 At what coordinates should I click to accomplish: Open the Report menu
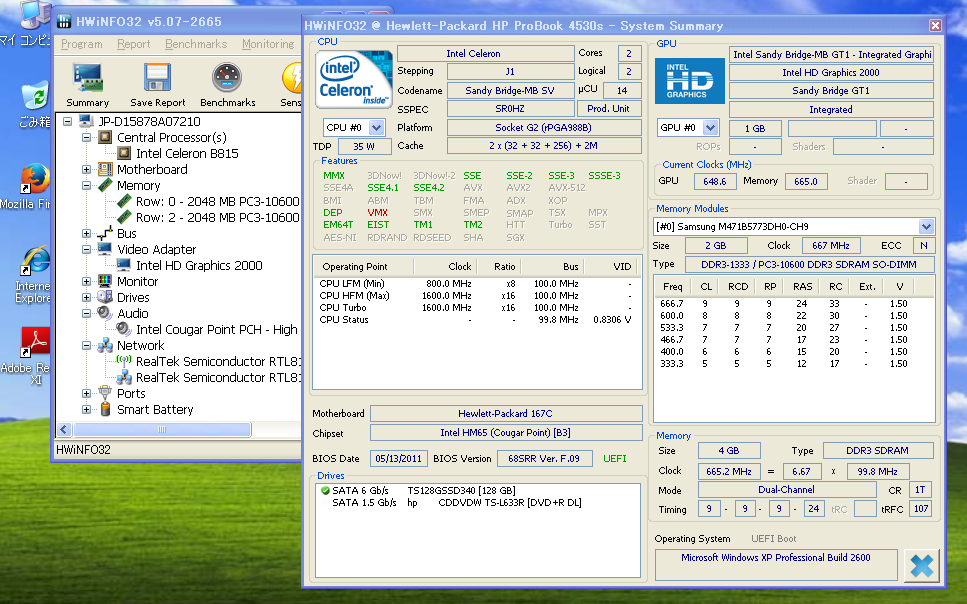tap(133, 44)
